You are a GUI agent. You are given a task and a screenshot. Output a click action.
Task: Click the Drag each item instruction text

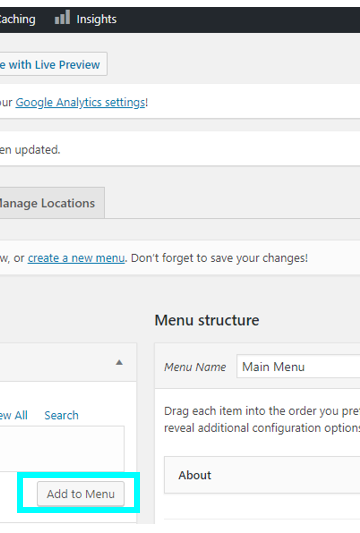click(262, 419)
